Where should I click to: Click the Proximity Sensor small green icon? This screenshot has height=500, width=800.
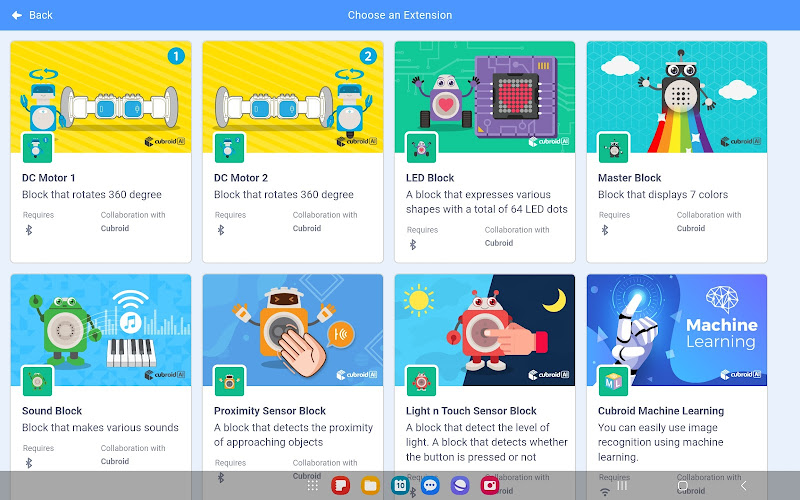coord(229,381)
